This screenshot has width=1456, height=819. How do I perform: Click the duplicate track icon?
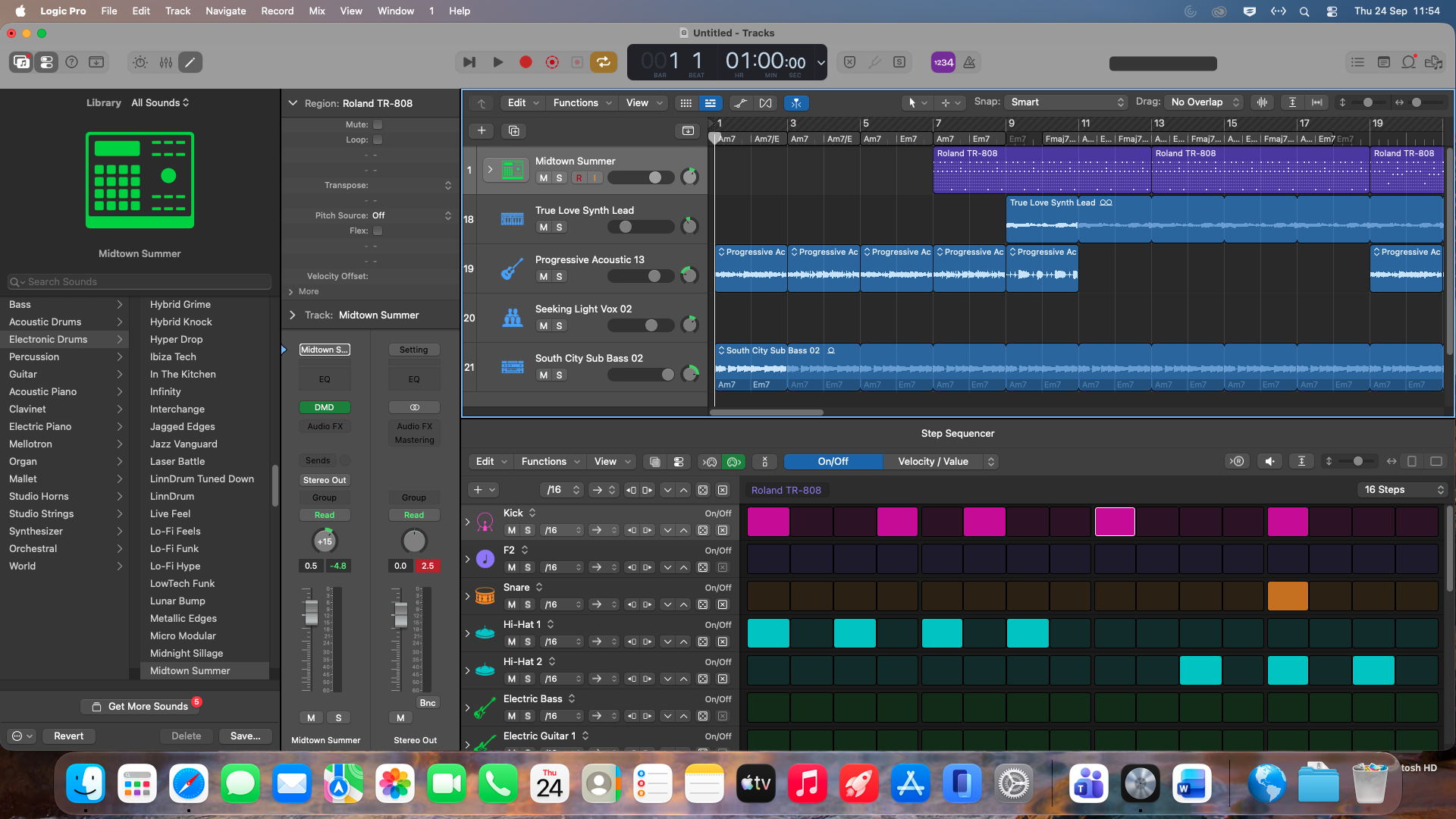(514, 130)
